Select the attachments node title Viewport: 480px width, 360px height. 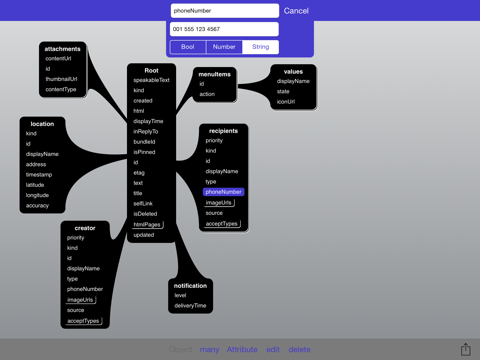(x=63, y=49)
